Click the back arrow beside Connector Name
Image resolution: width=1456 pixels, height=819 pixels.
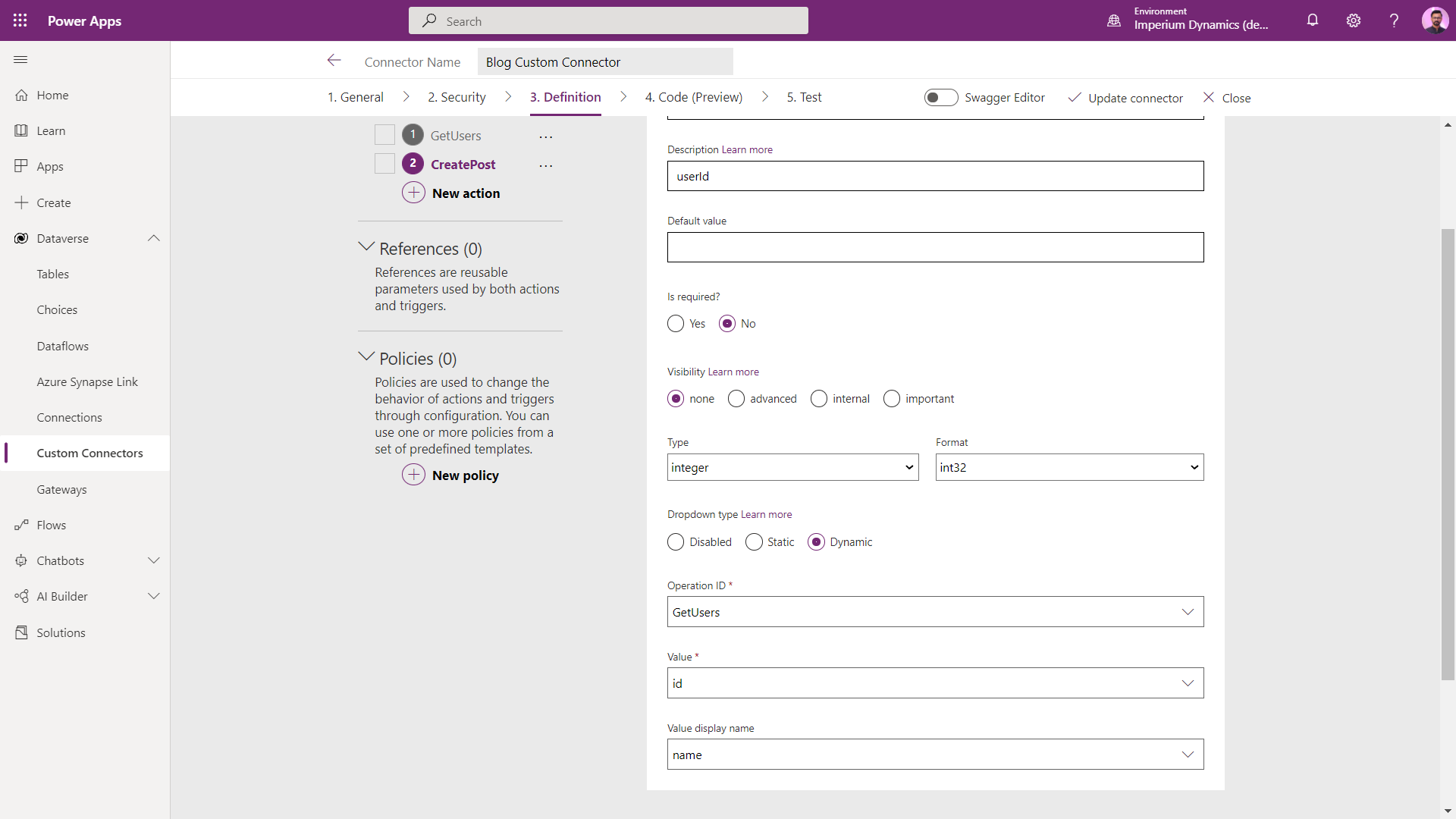tap(334, 61)
